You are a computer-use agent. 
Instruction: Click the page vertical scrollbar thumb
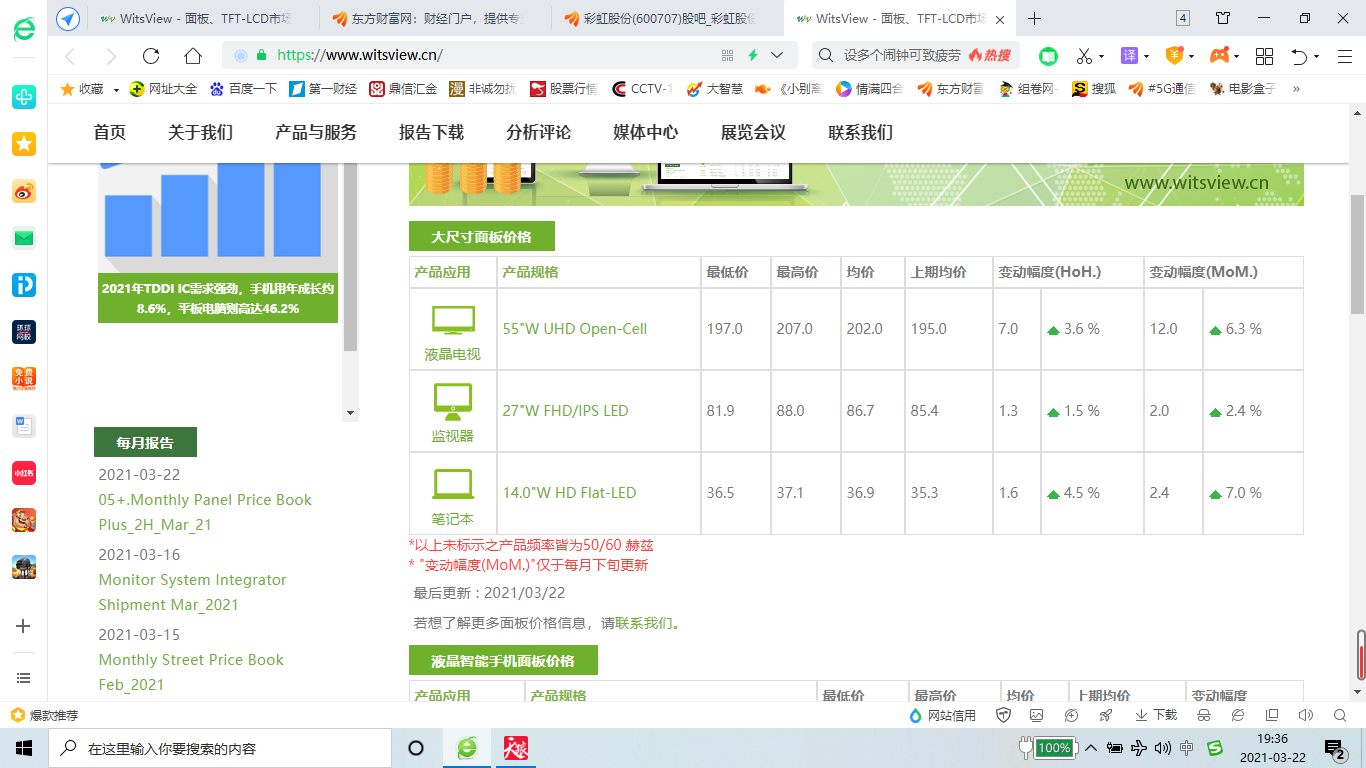[1357, 254]
